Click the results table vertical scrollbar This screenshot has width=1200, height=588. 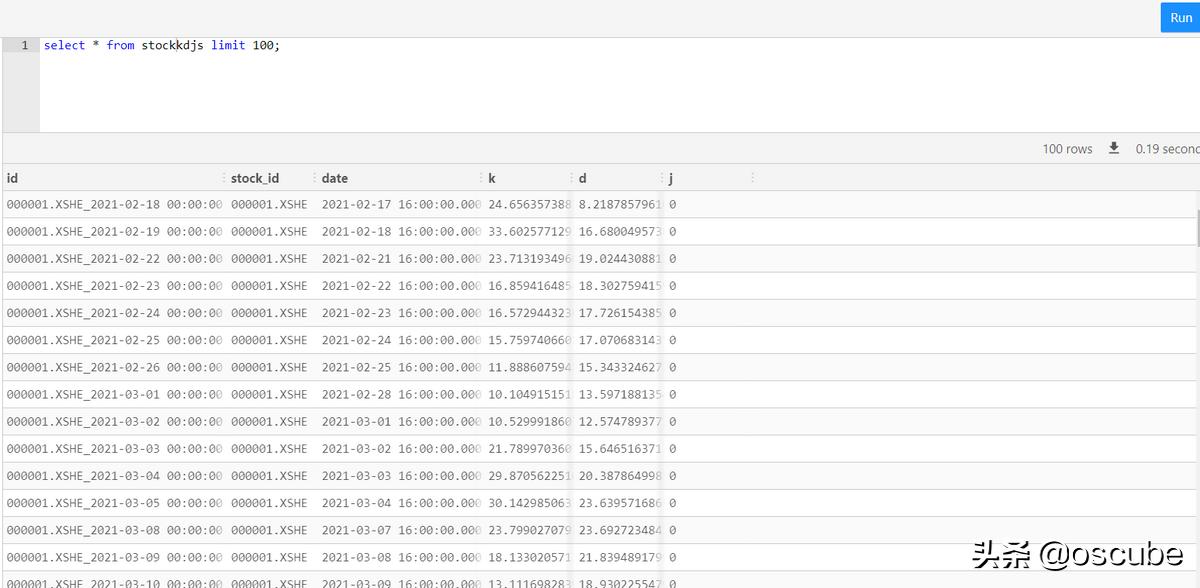1196,228
